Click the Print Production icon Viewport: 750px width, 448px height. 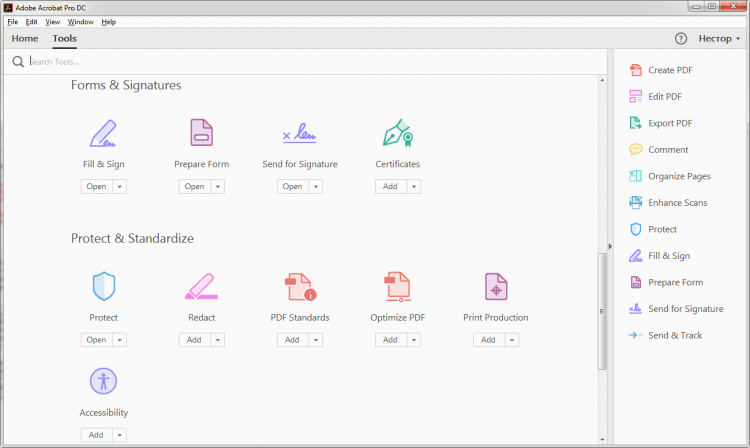496,286
